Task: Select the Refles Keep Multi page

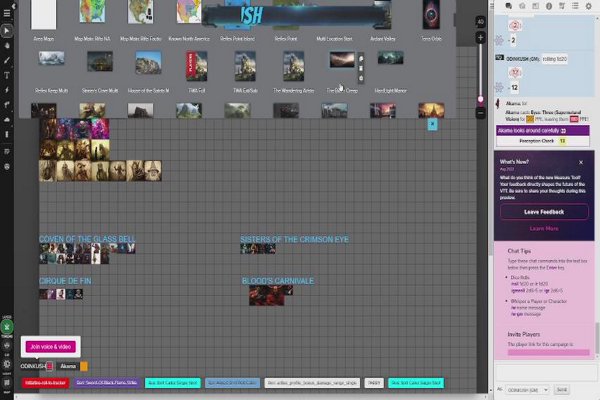Action: 52,58
